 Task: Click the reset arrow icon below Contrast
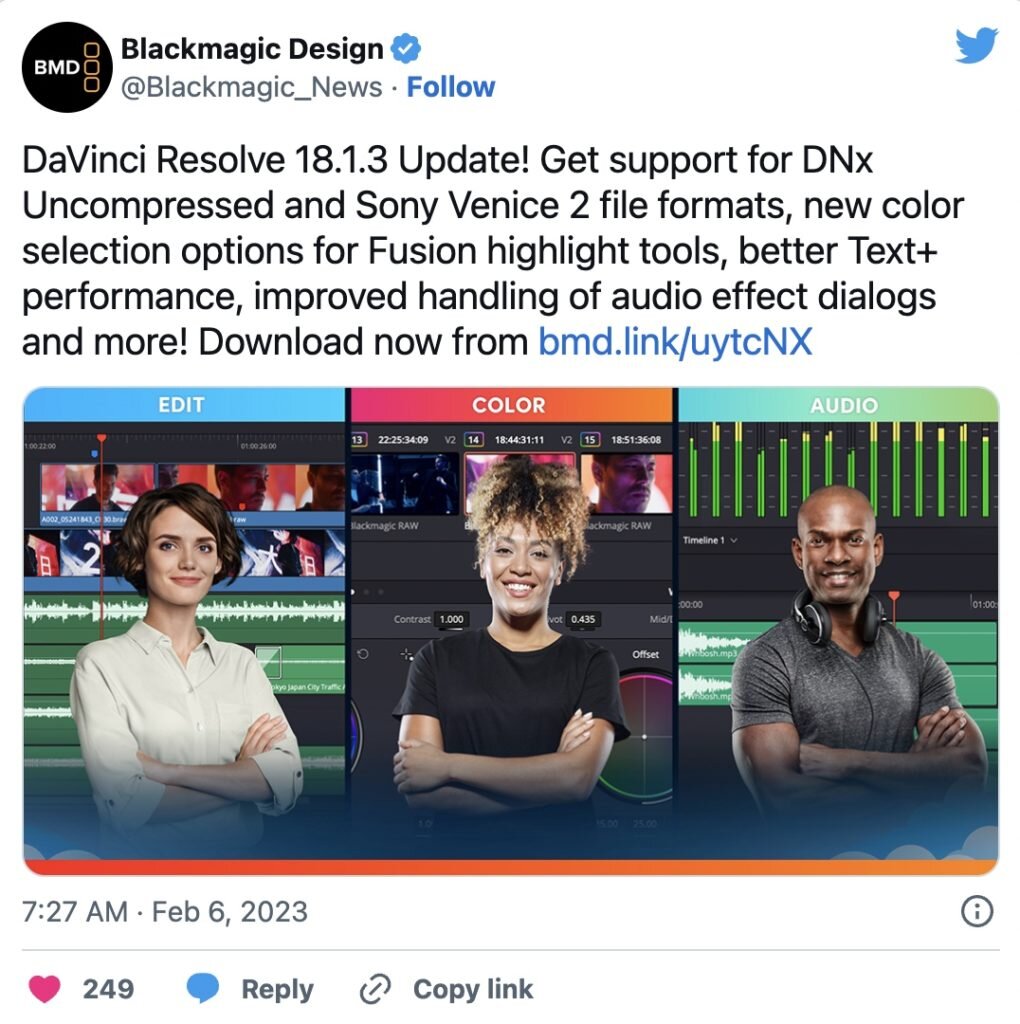click(x=363, y=654)
